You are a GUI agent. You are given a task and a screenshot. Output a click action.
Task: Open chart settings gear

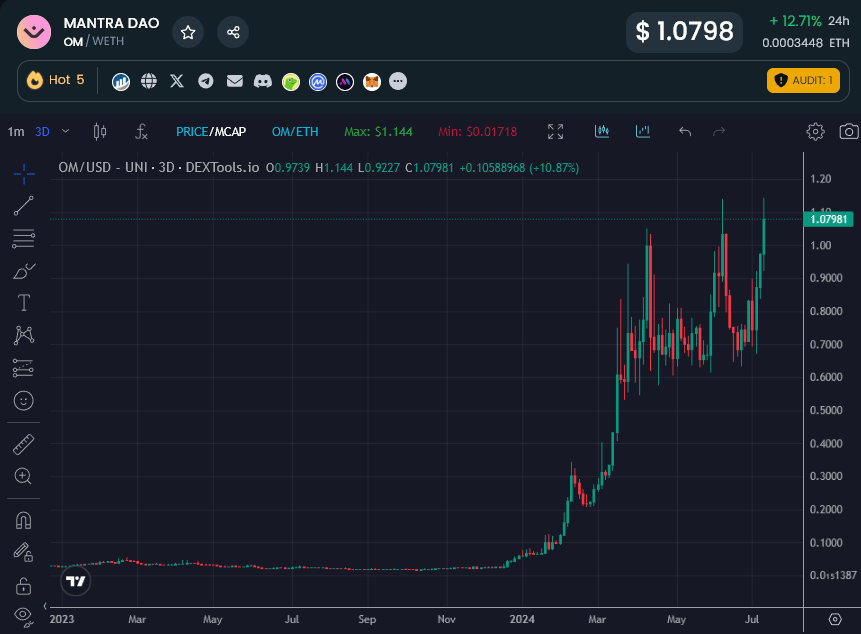815,132
